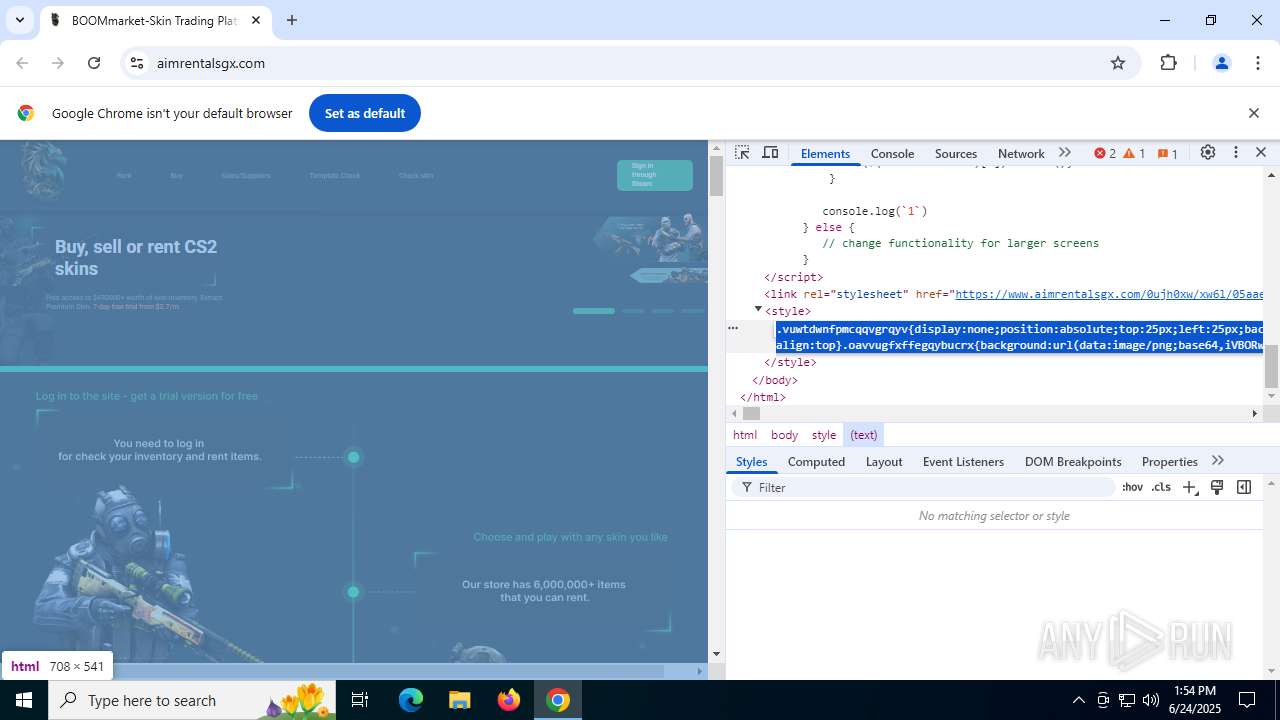Switch to the Console tab
Viewport: 1280px width, 720px height.
892,153
